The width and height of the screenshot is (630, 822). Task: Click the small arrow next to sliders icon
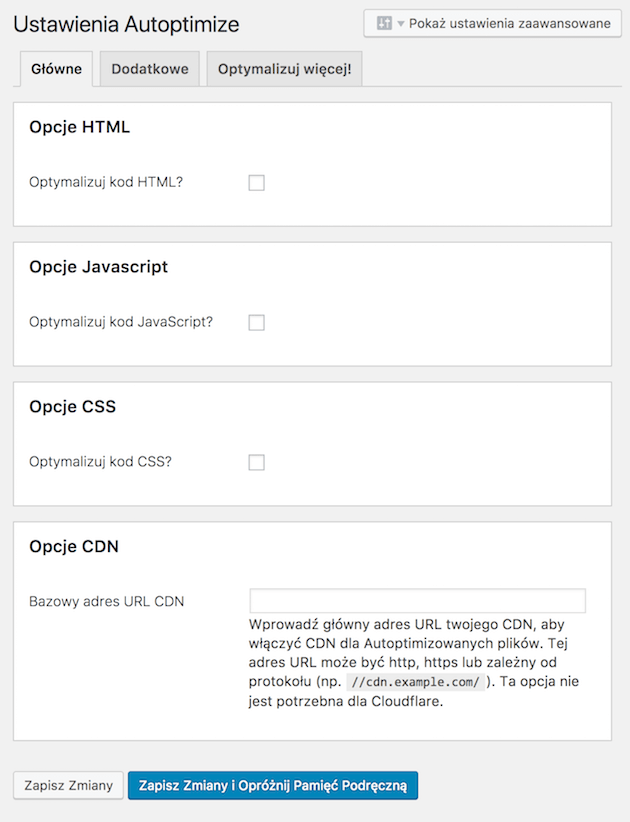point(401,24)
